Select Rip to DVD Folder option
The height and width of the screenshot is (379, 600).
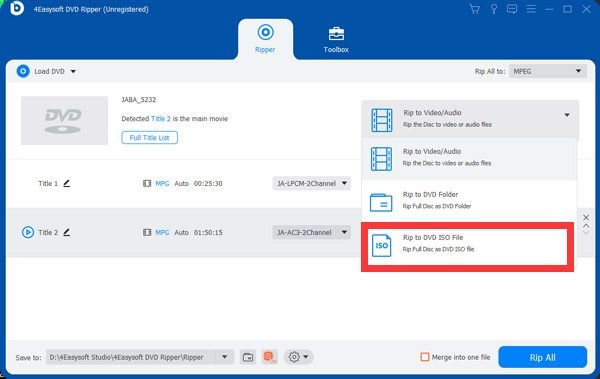[469, 202]
